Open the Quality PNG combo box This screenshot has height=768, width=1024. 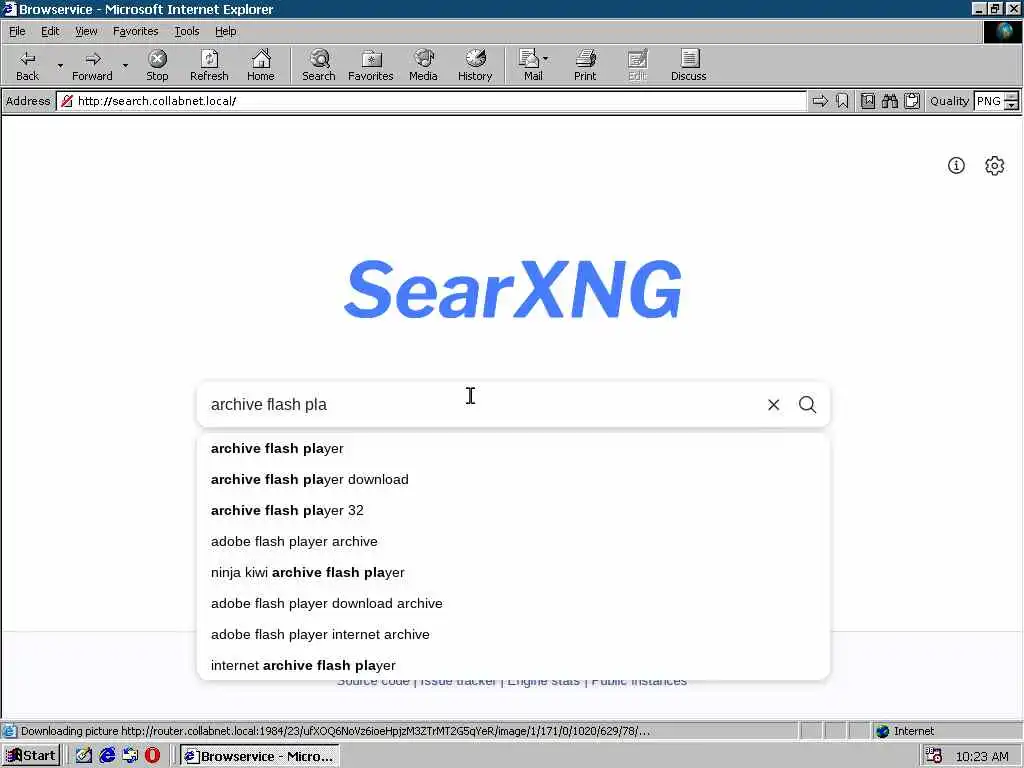click(x=990, y=101)
